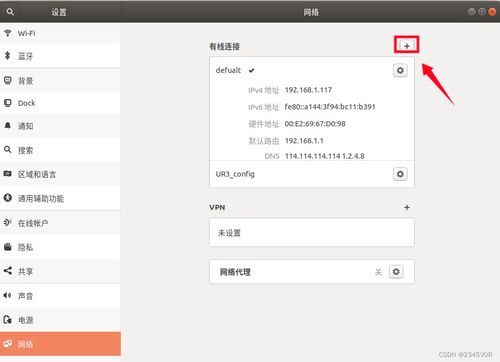
Task: Open the 隐私 settings panel
Action: click(x=60, y=247)
